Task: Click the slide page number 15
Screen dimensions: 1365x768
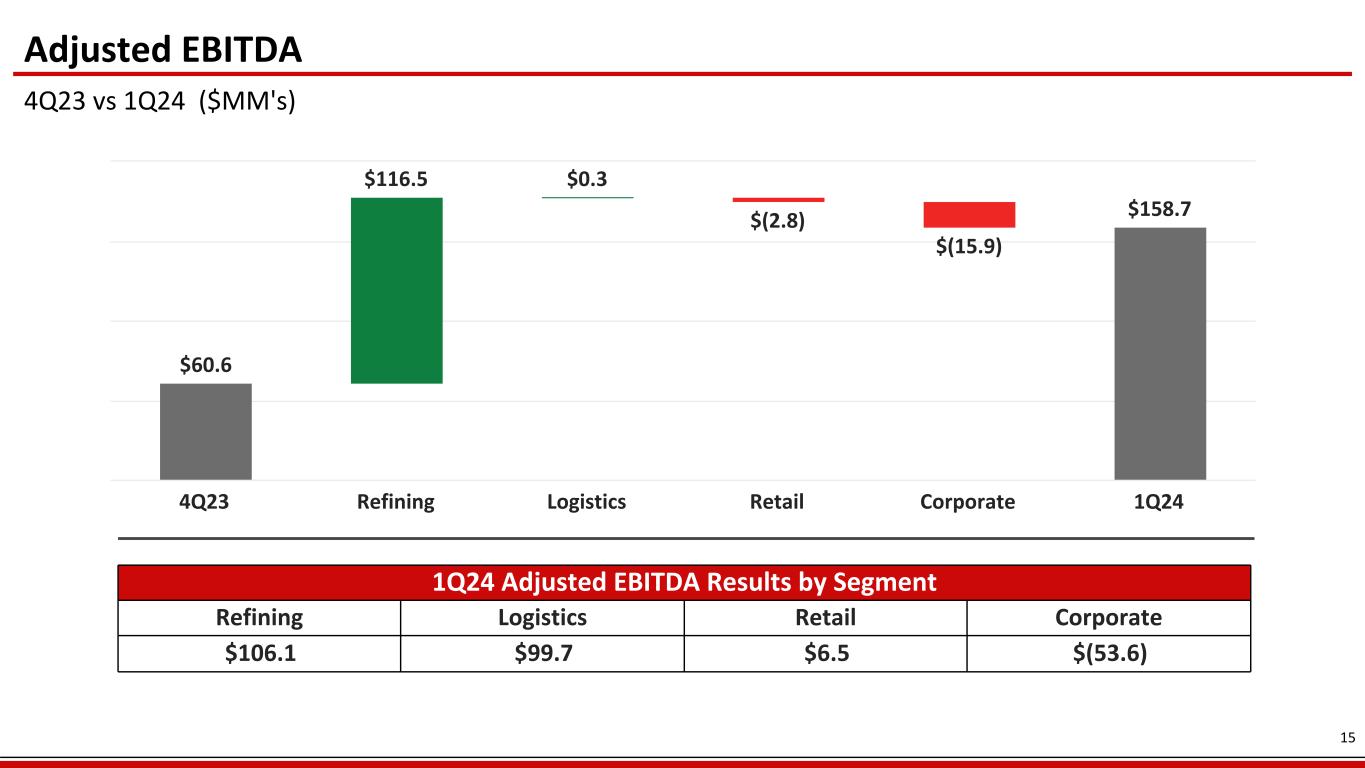Action: (1346, 739)
